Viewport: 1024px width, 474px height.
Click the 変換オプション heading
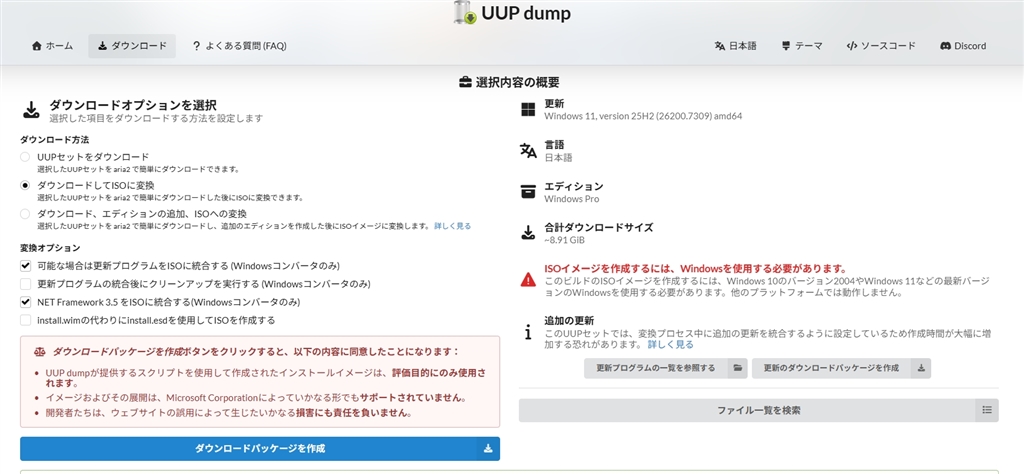click(50, 248)
